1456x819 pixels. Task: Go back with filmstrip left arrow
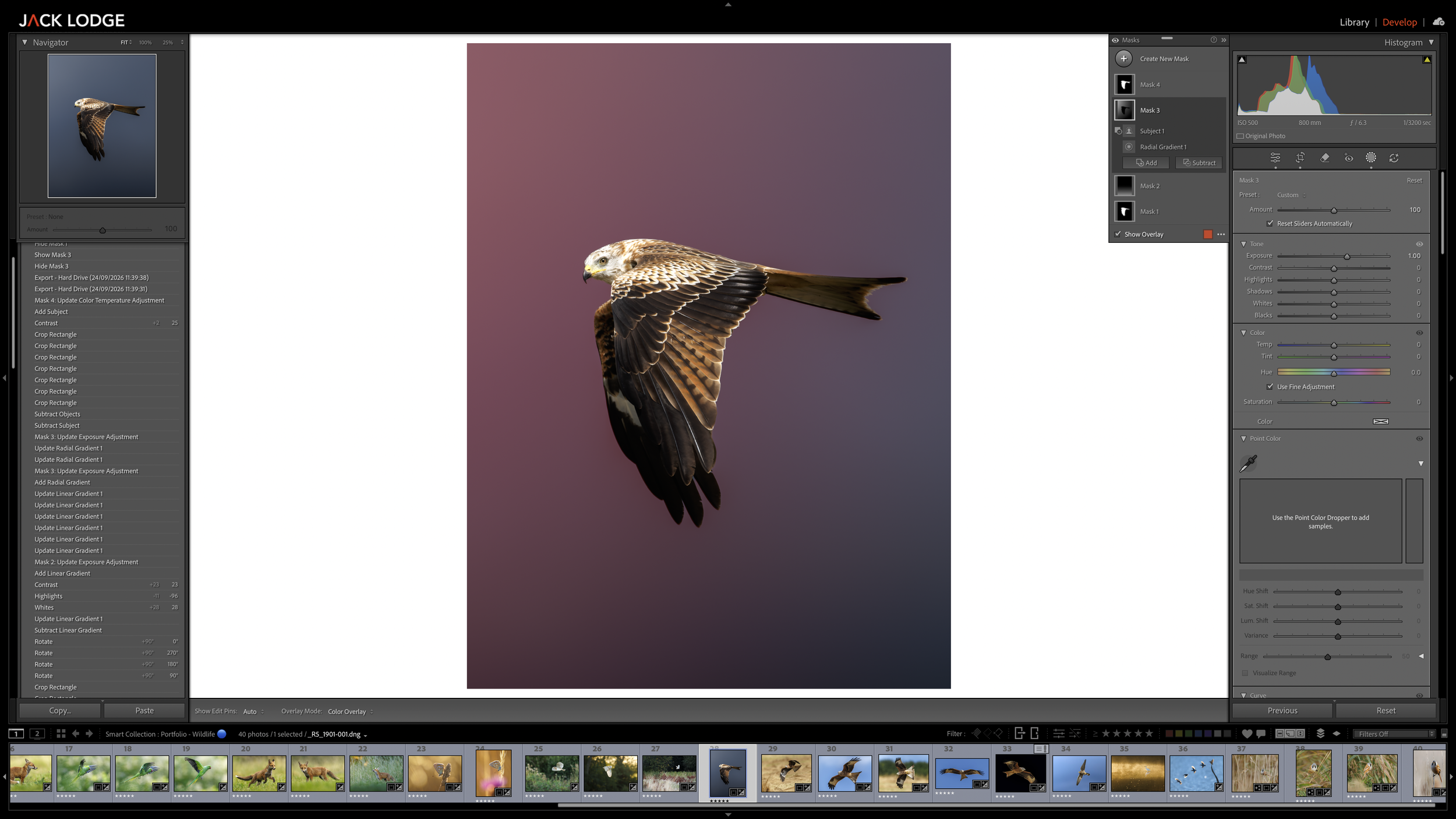click(x=76, y=733)
